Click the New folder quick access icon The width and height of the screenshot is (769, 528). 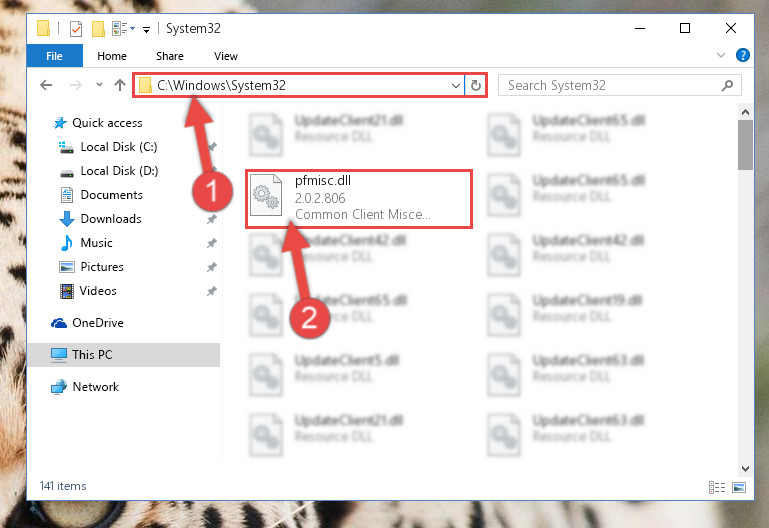tap(98, 29)
